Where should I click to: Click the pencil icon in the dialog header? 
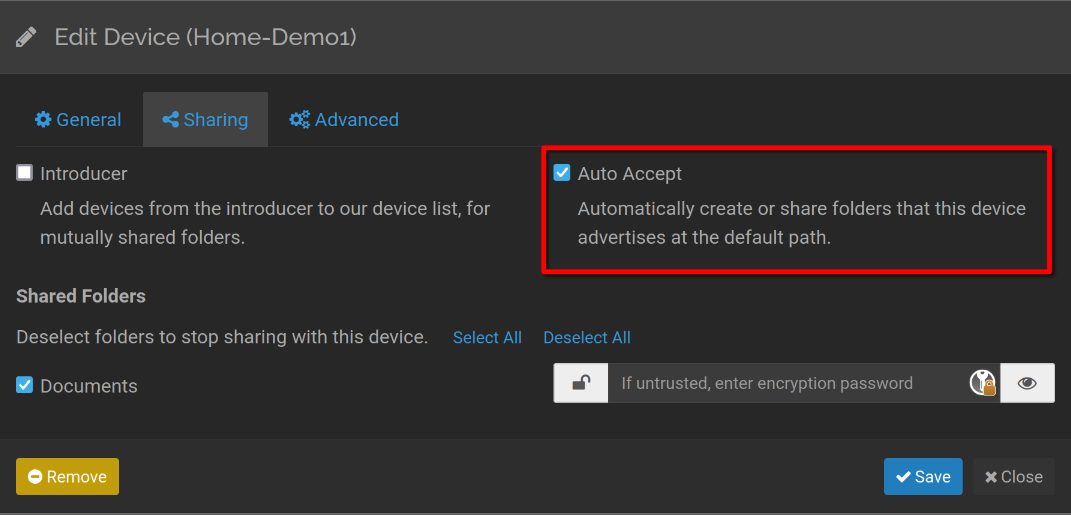(x=27, y=38)
